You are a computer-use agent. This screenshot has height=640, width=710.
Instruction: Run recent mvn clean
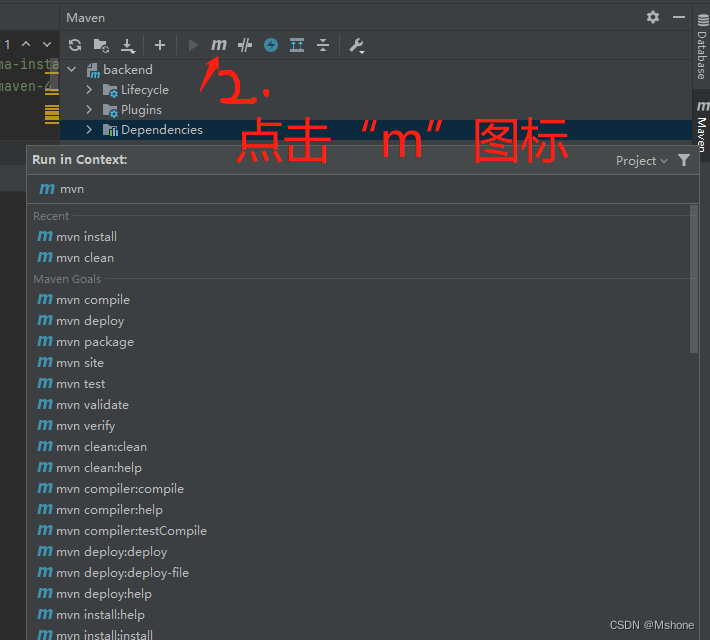click(x=76, y=258)
